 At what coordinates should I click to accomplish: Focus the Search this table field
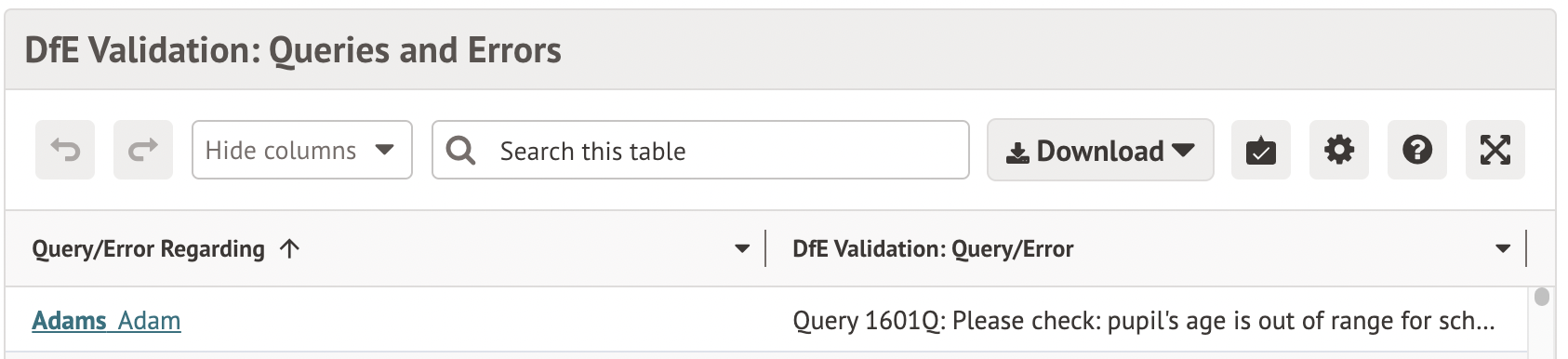tap(700, 150)
